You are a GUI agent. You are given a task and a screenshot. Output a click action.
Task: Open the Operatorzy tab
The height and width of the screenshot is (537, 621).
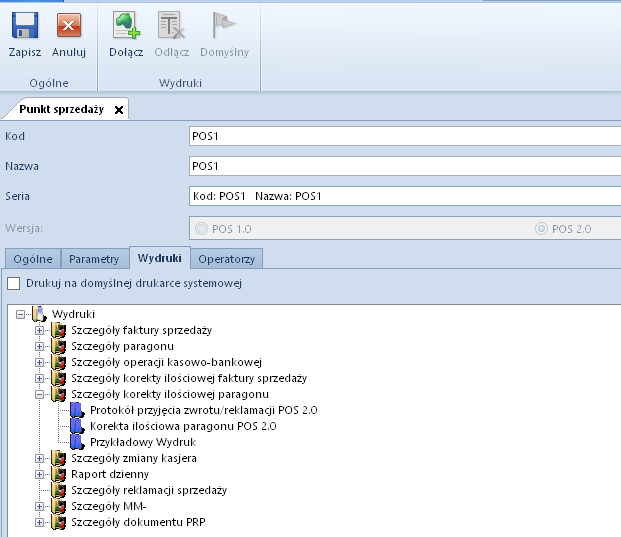click(x=227, y=259)
